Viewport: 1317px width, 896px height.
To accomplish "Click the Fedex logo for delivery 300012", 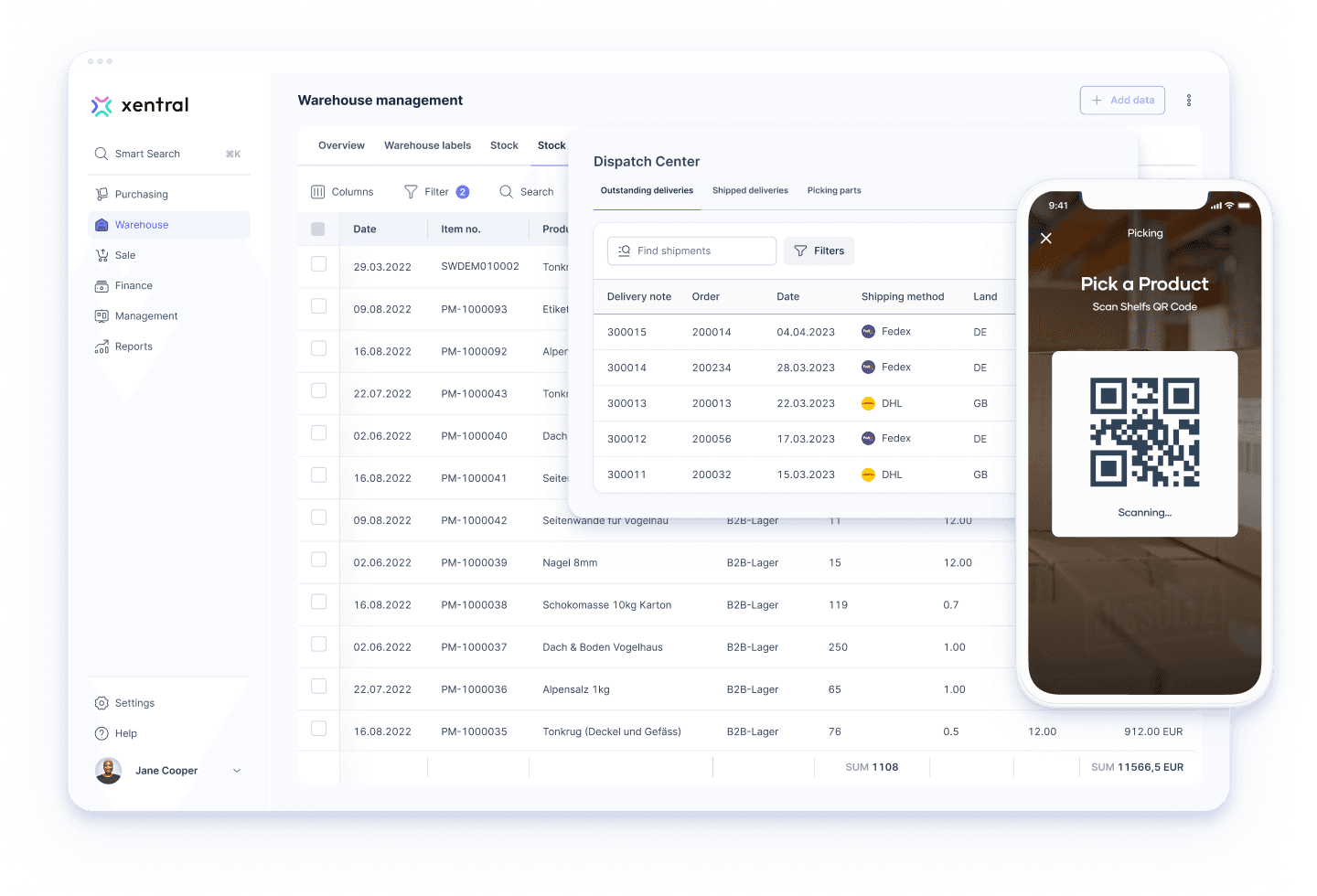I will (868, 439).
